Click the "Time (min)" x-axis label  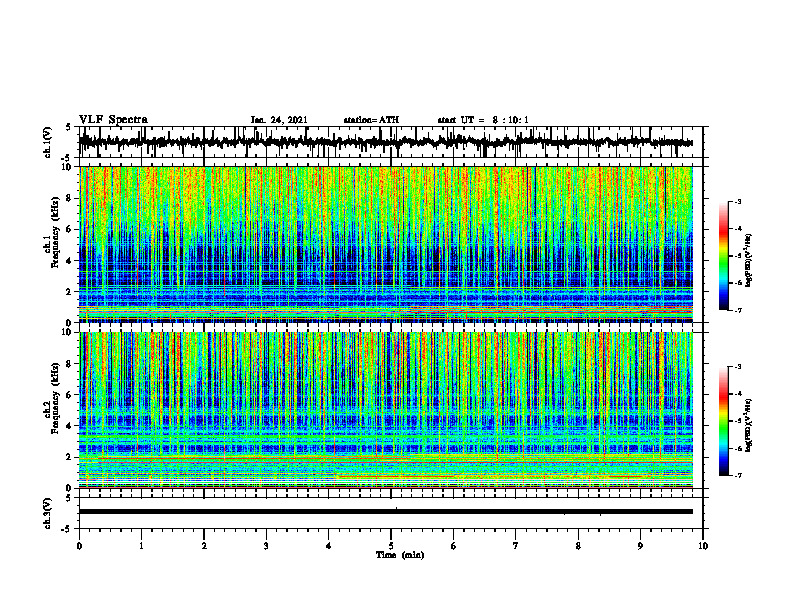(x=400, y=555)
